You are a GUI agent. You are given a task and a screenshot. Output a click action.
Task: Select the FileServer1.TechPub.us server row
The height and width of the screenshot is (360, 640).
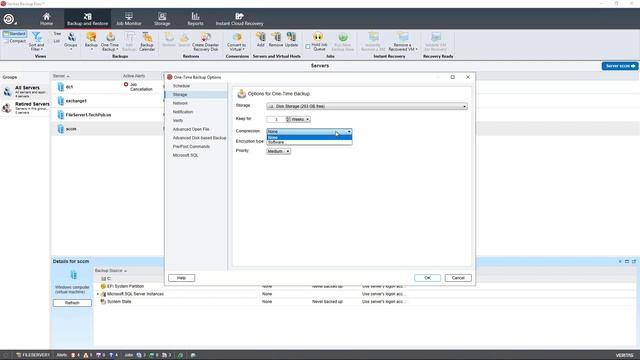(x=108, y=115)
